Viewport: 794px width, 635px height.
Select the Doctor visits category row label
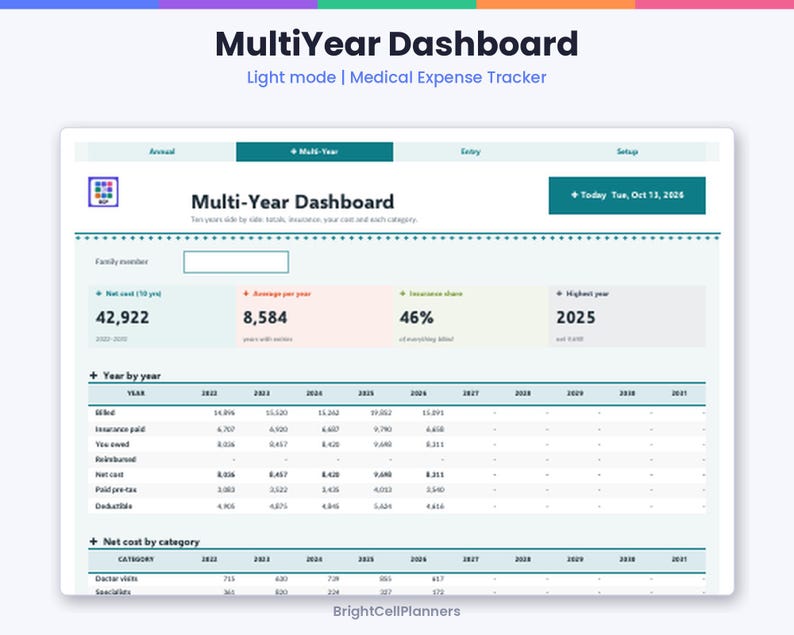pos(116,578)
